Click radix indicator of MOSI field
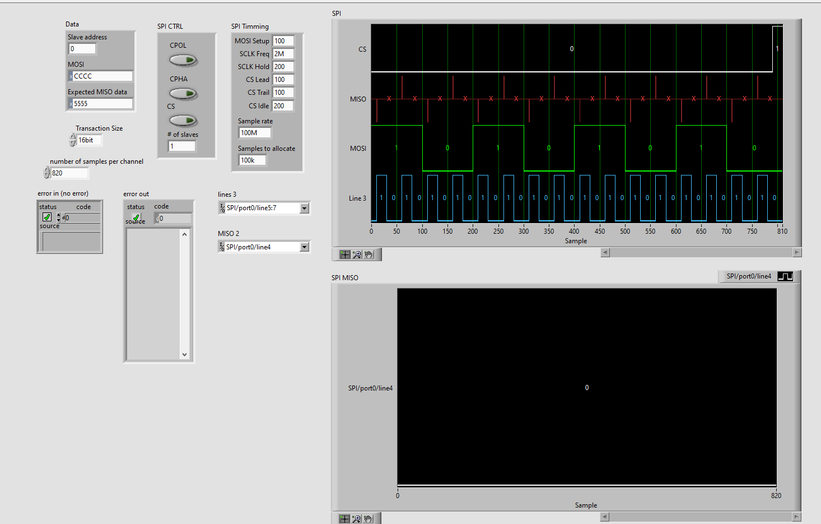The height and width of the screenshot is (524, 821). pos(71,76)
